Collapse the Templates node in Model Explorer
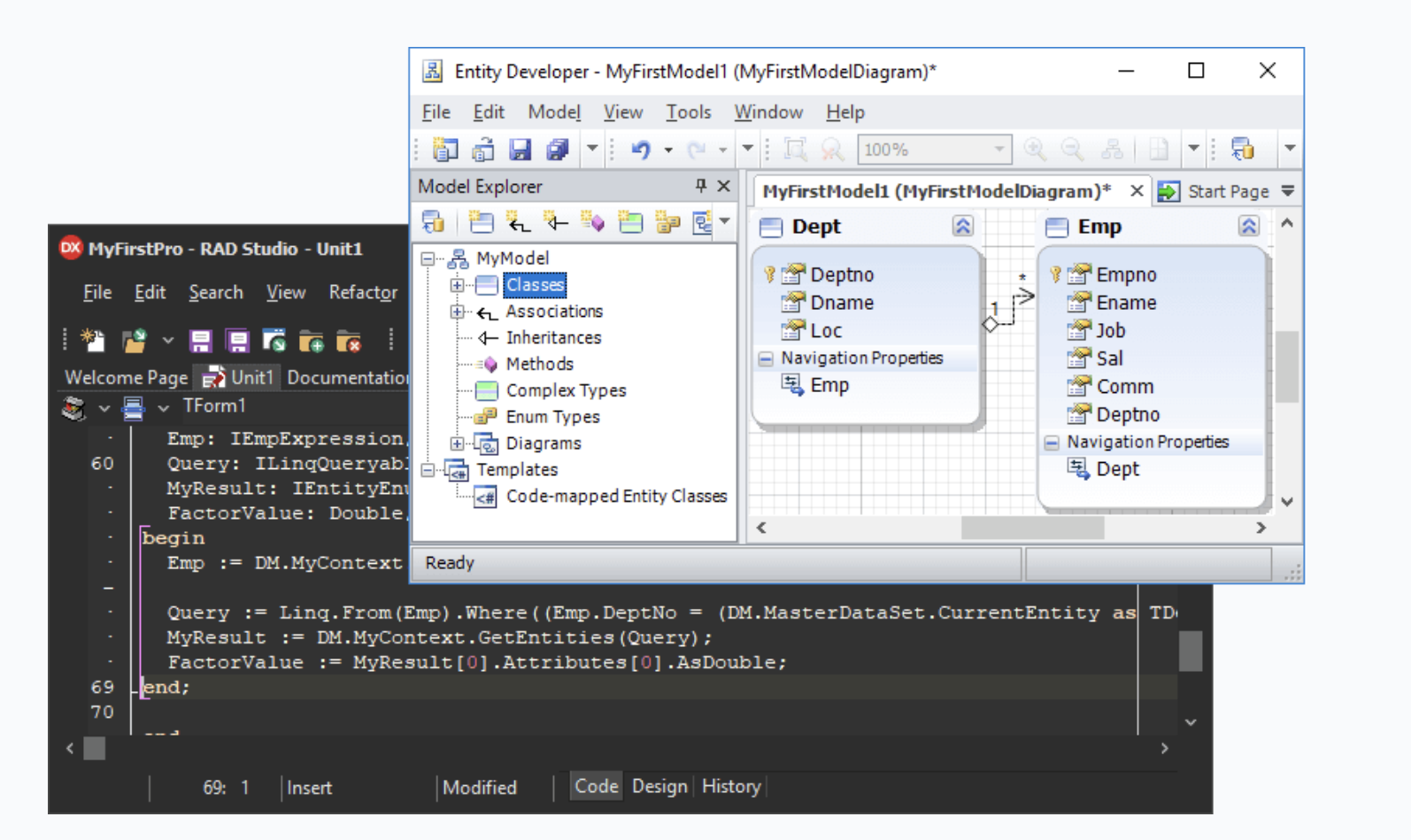1411x840 pixels. coord(428,470)
